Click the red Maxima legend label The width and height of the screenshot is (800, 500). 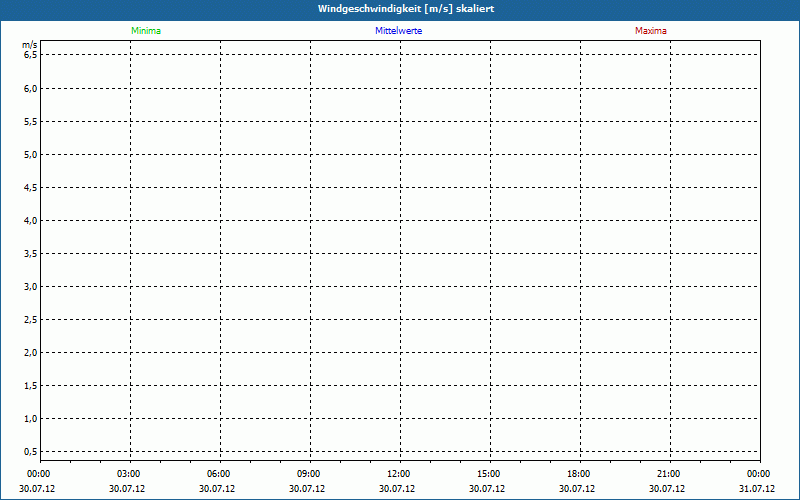pyautogui.click(x=651, y=31)
